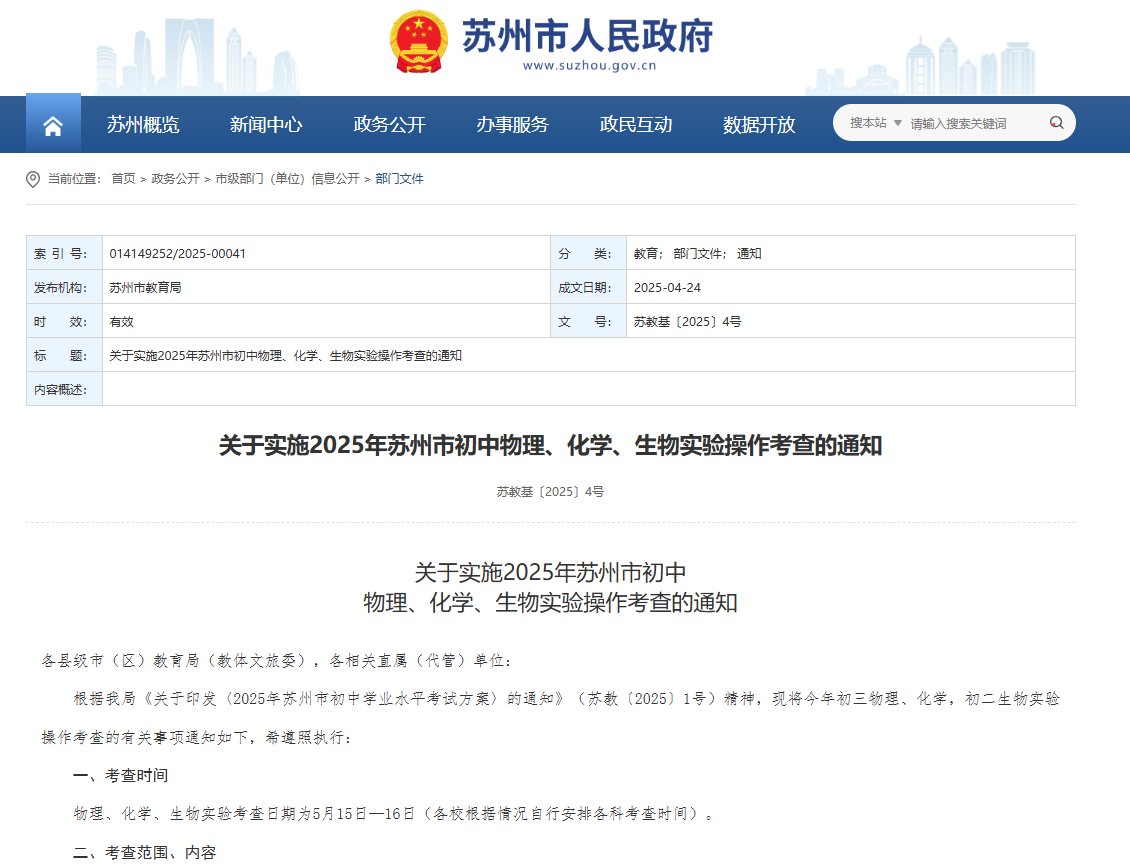Click the 部门文件 breadcrumb link
Viewport: 1130px width, 866px height.
pos(400,179)
